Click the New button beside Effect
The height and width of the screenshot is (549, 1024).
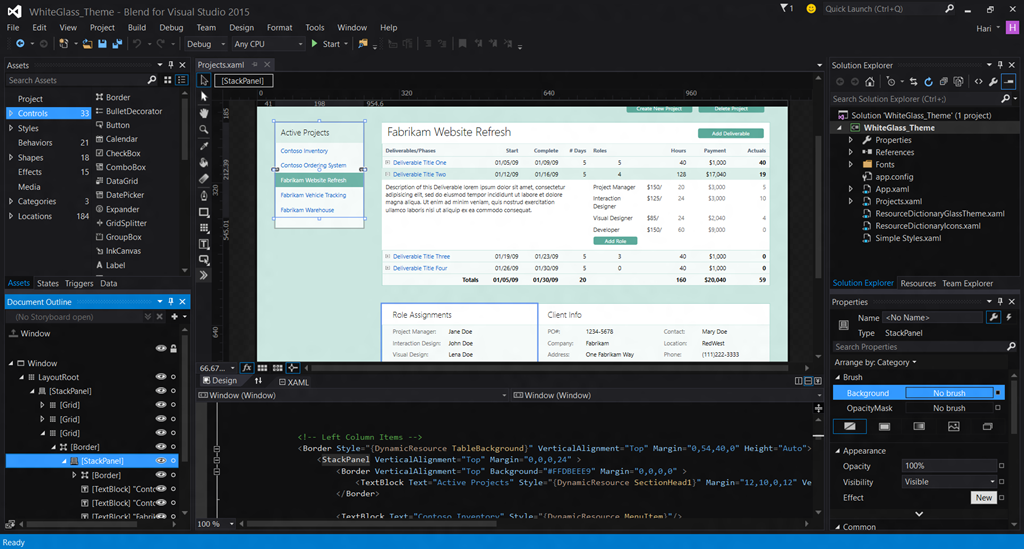point(984,497)
